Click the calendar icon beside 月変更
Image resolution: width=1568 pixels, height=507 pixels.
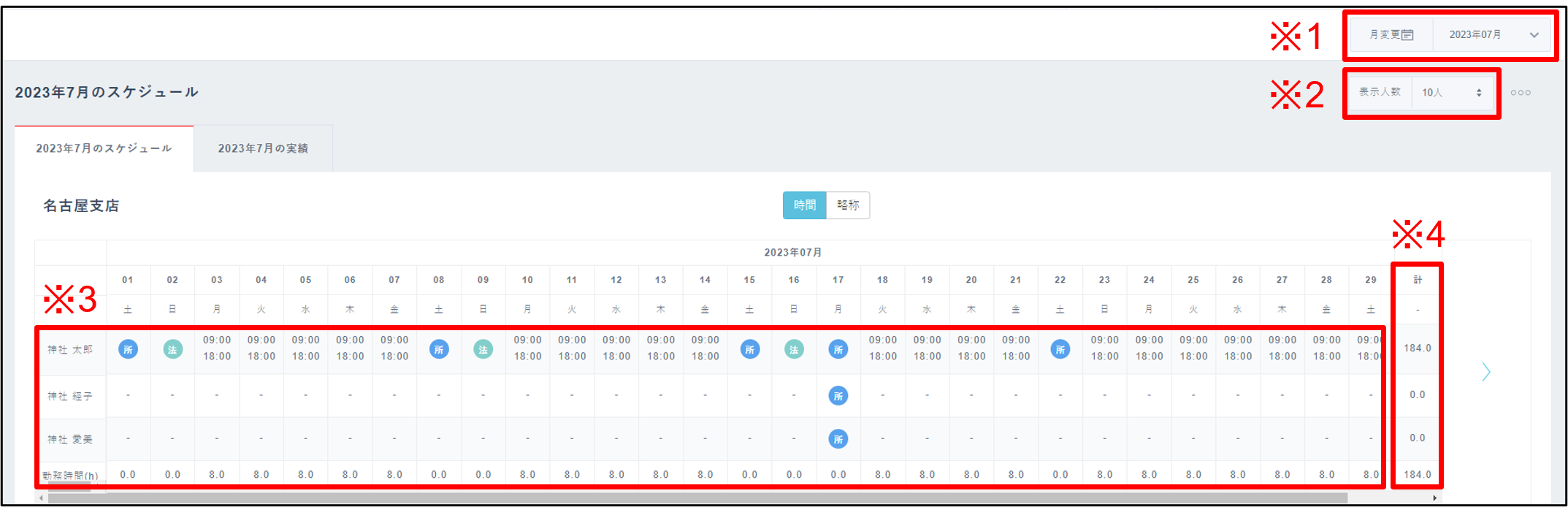pyautogui.click(x=1407, y=35)
